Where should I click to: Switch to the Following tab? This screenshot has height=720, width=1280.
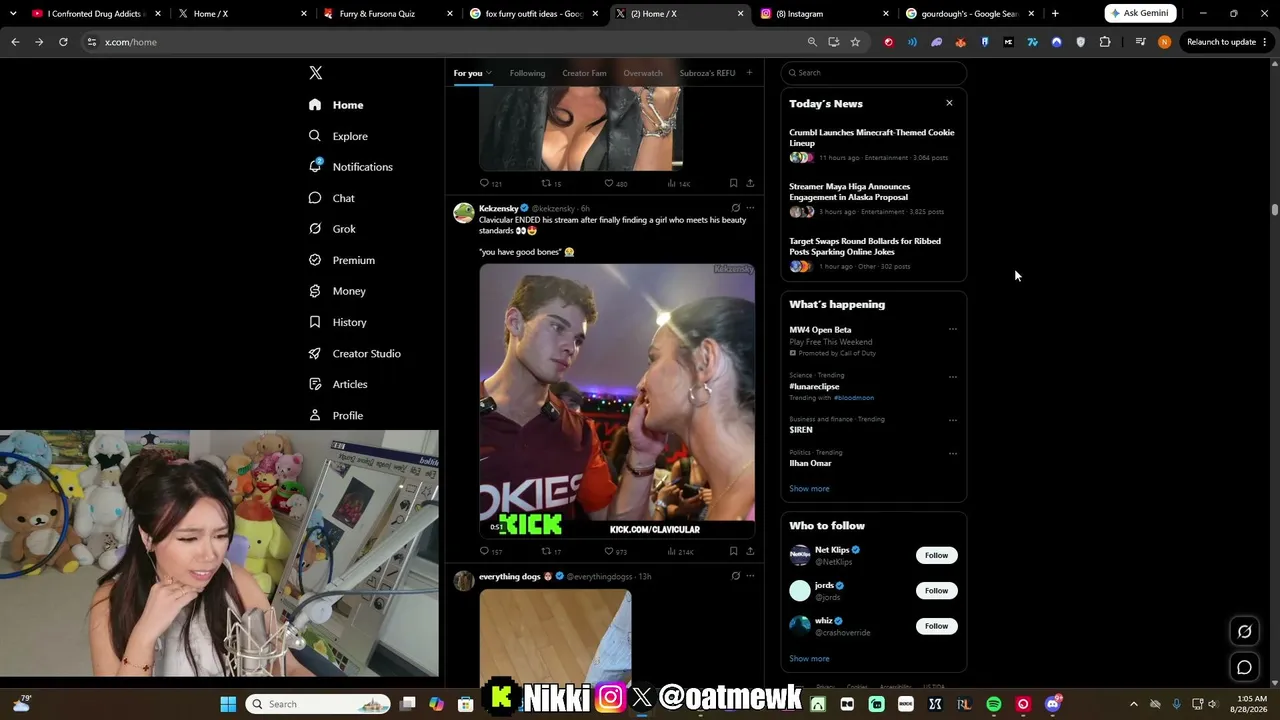click(x=527, y=73)
